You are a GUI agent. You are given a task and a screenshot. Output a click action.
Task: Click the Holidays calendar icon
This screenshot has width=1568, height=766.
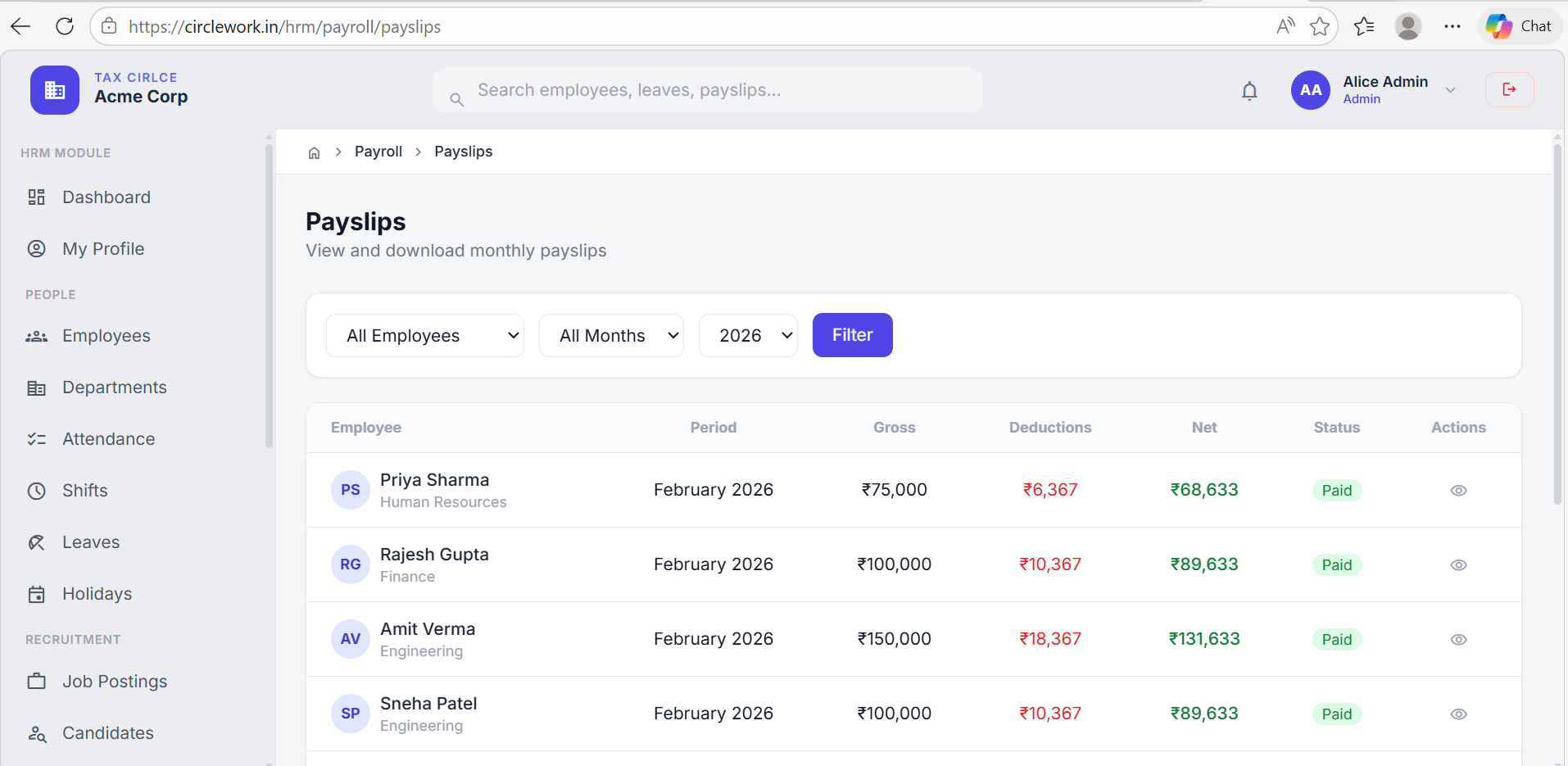37,593
